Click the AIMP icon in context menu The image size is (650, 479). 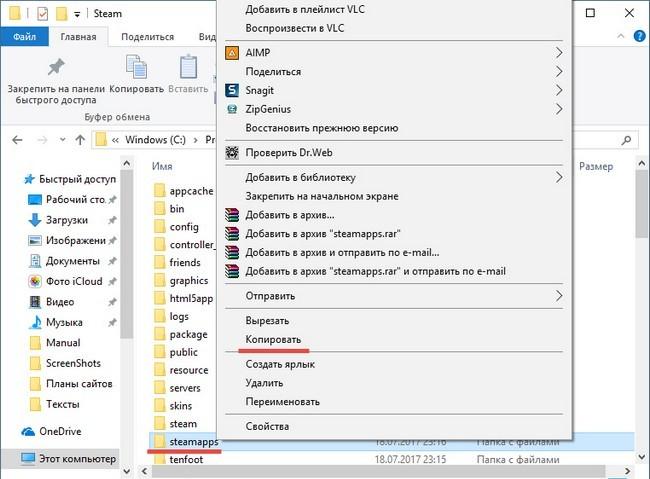click(x=232, y=53)
